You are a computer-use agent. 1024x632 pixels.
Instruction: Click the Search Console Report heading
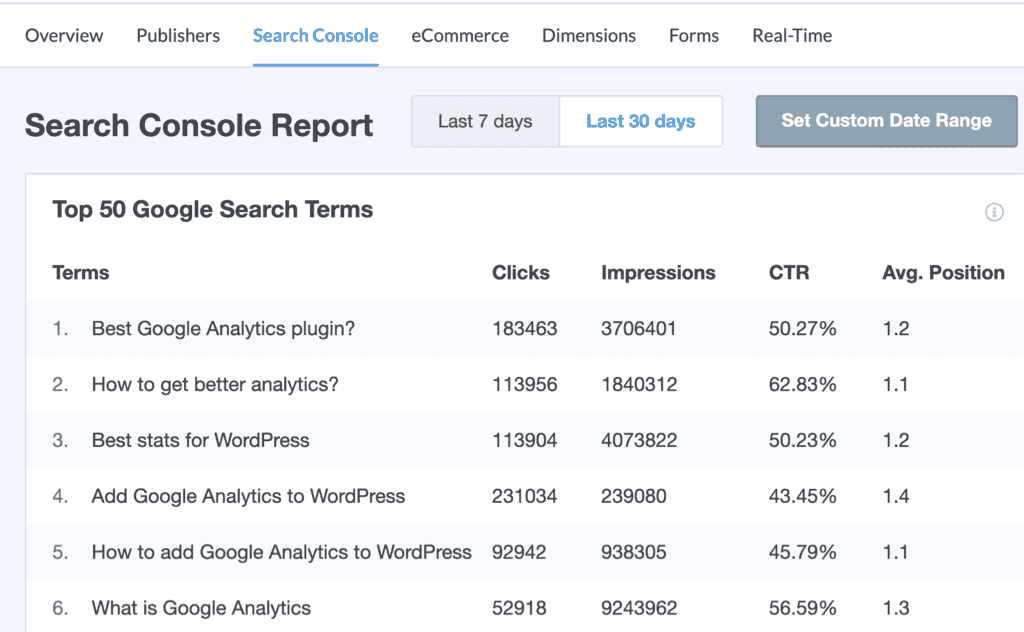(199, 125)
